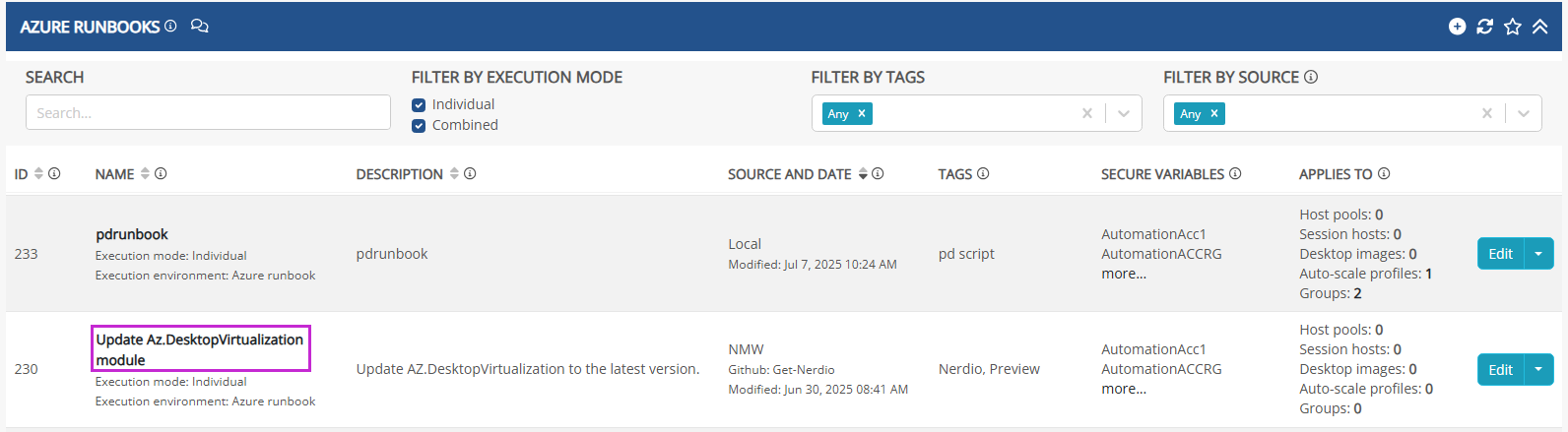The image size is (1568, 432).
Task: Open the comments bubble icon in header
Action: click(199, 27)
